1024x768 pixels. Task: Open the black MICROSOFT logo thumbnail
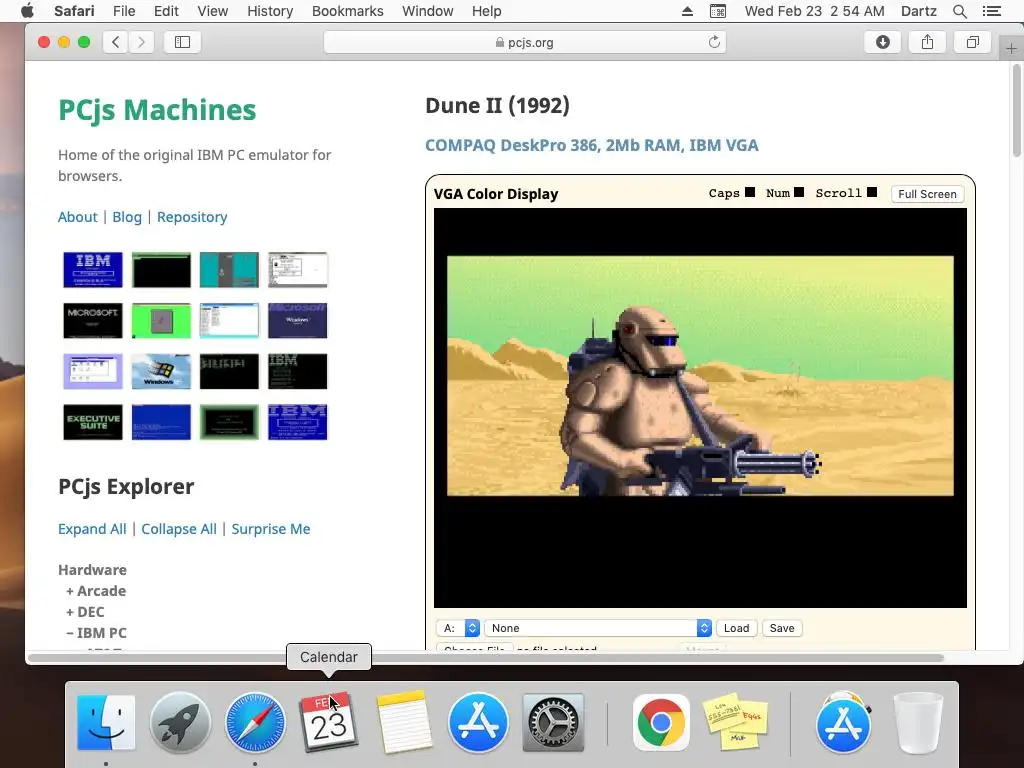pos(93,320)
